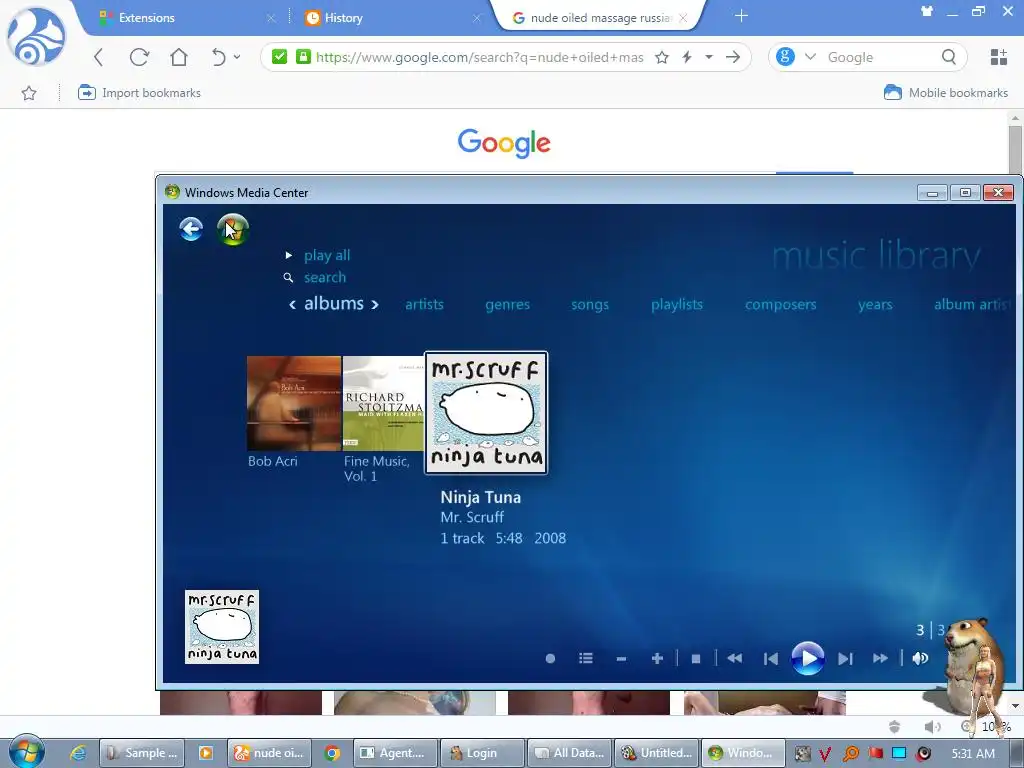Open the highlighted Ninja Tuna album cover

[x=487, y=413]
